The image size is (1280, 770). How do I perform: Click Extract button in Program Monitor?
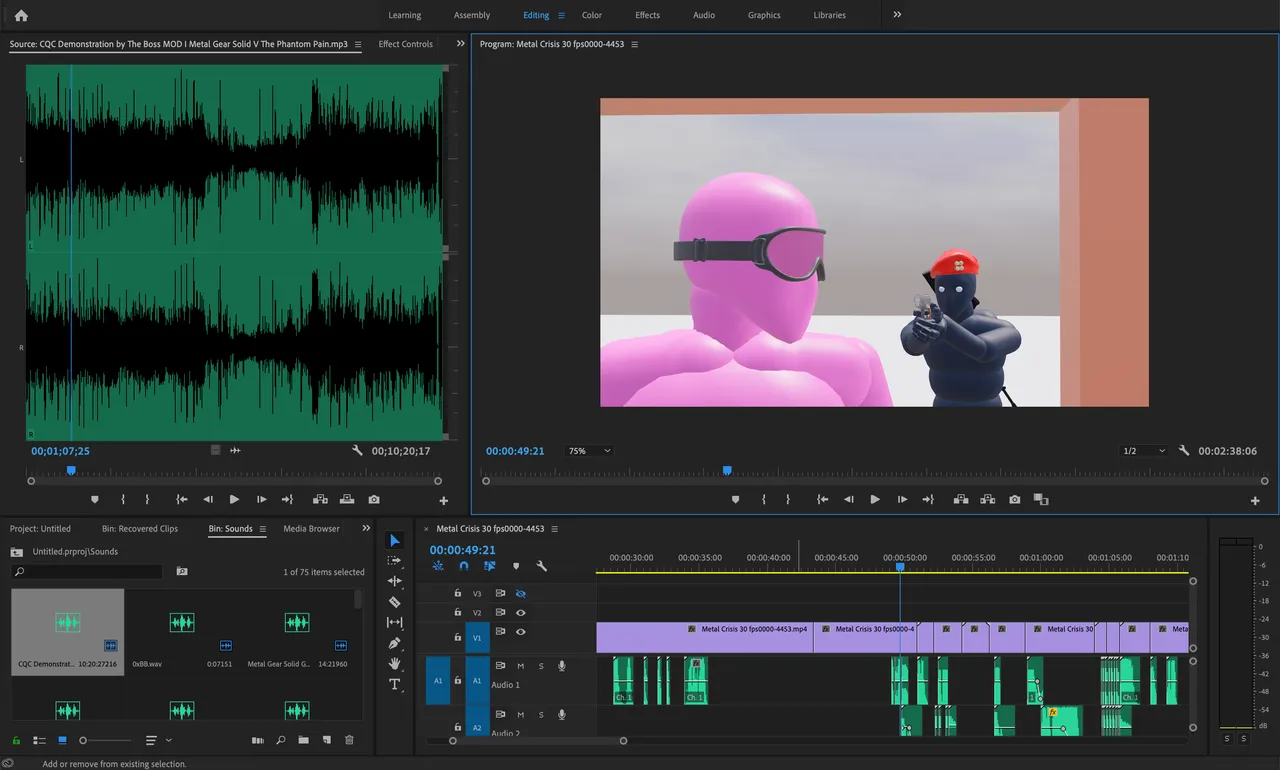(987, 499)
